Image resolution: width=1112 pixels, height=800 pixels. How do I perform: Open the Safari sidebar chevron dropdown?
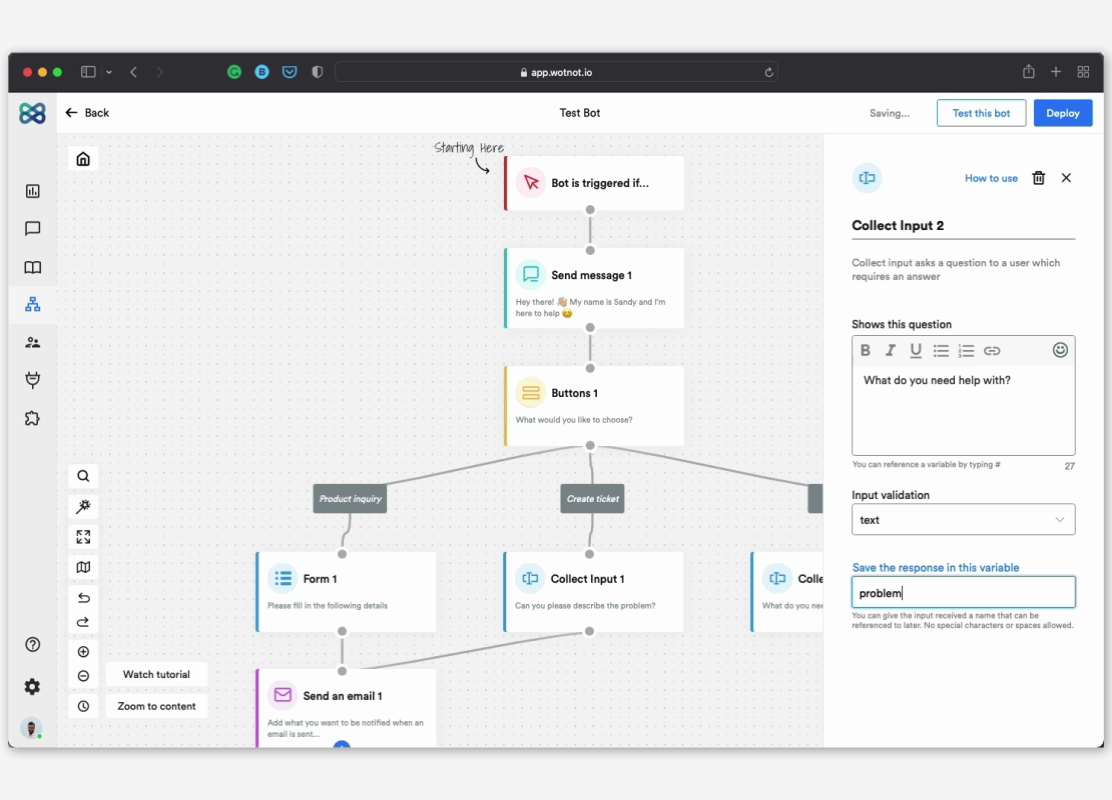(109, 71)
